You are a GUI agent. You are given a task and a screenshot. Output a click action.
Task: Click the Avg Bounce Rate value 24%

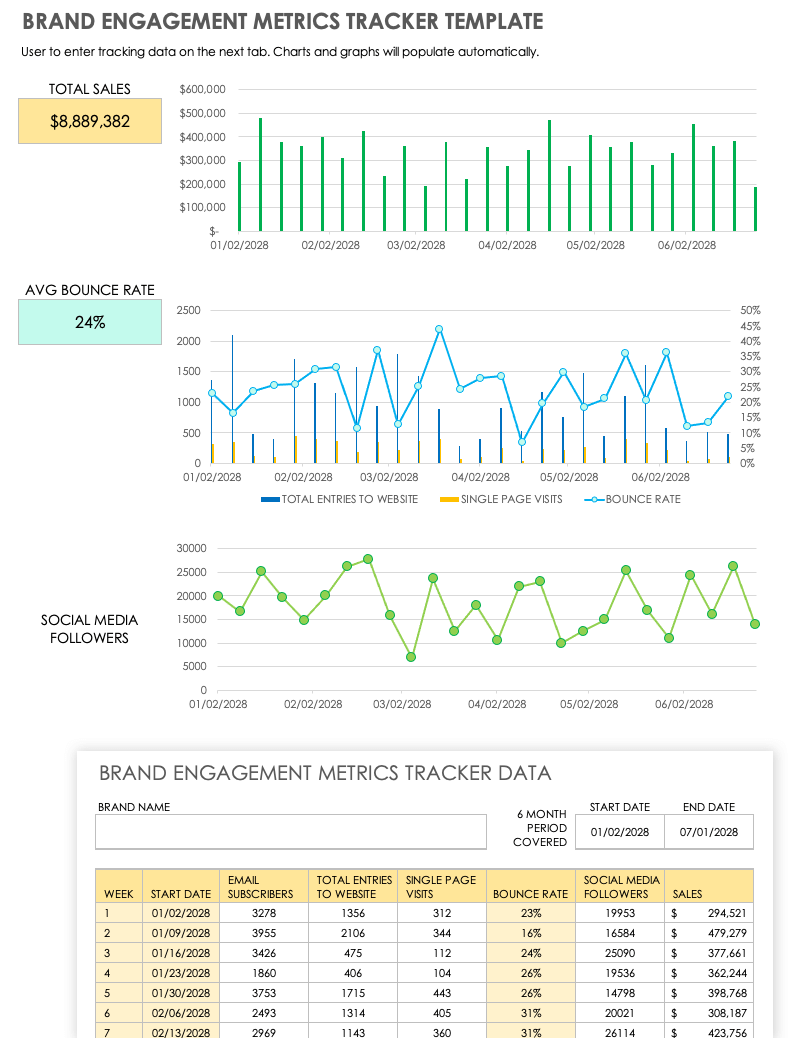click(90, 322)
